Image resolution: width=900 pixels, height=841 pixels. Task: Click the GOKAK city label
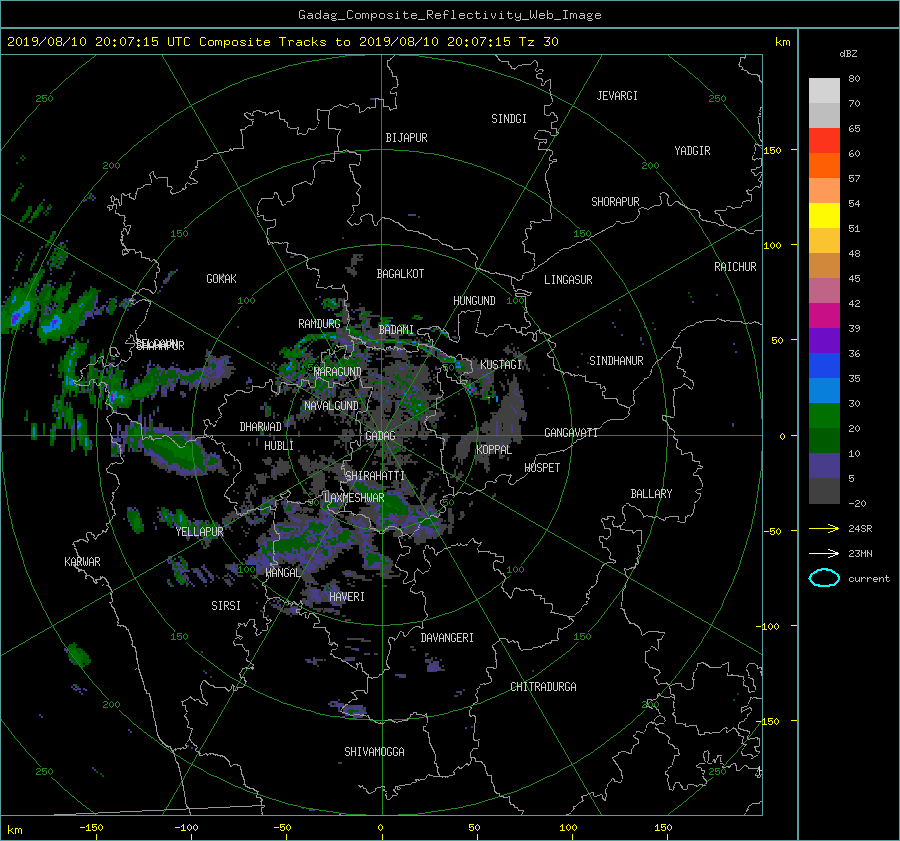click(x=221, y=278)
